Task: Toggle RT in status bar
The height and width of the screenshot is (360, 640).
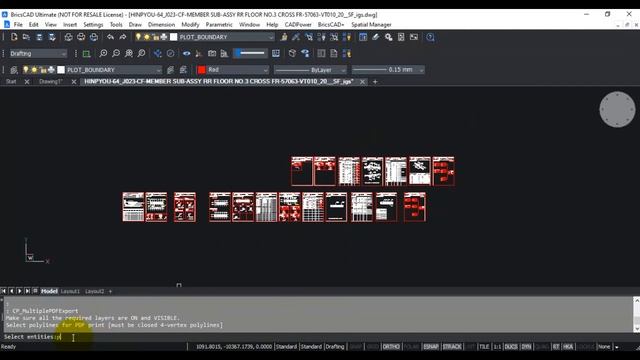Action: (x=556, y=347)
